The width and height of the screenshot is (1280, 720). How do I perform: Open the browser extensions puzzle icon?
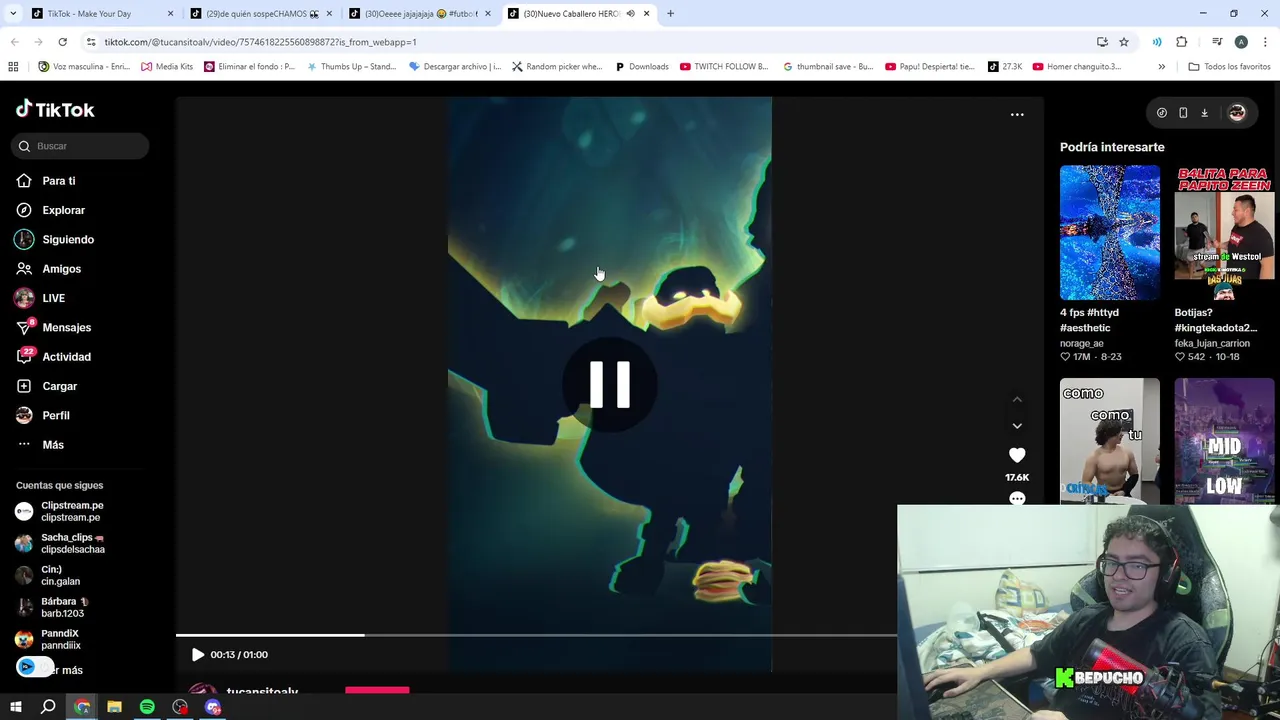click(x=1182, y=42)
